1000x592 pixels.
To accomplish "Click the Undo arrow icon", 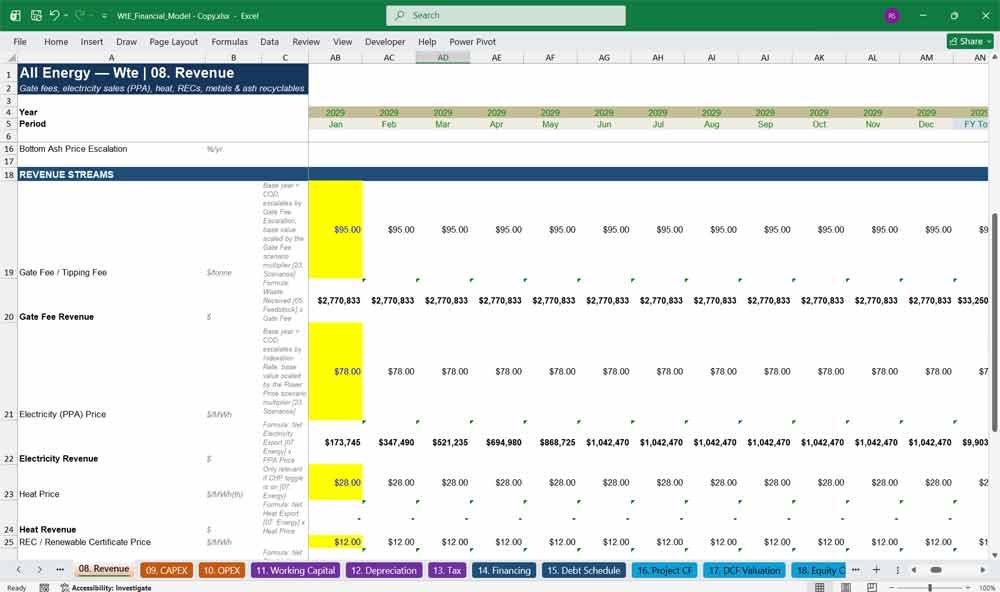I will pyautogui.click(x=54, y=15).
